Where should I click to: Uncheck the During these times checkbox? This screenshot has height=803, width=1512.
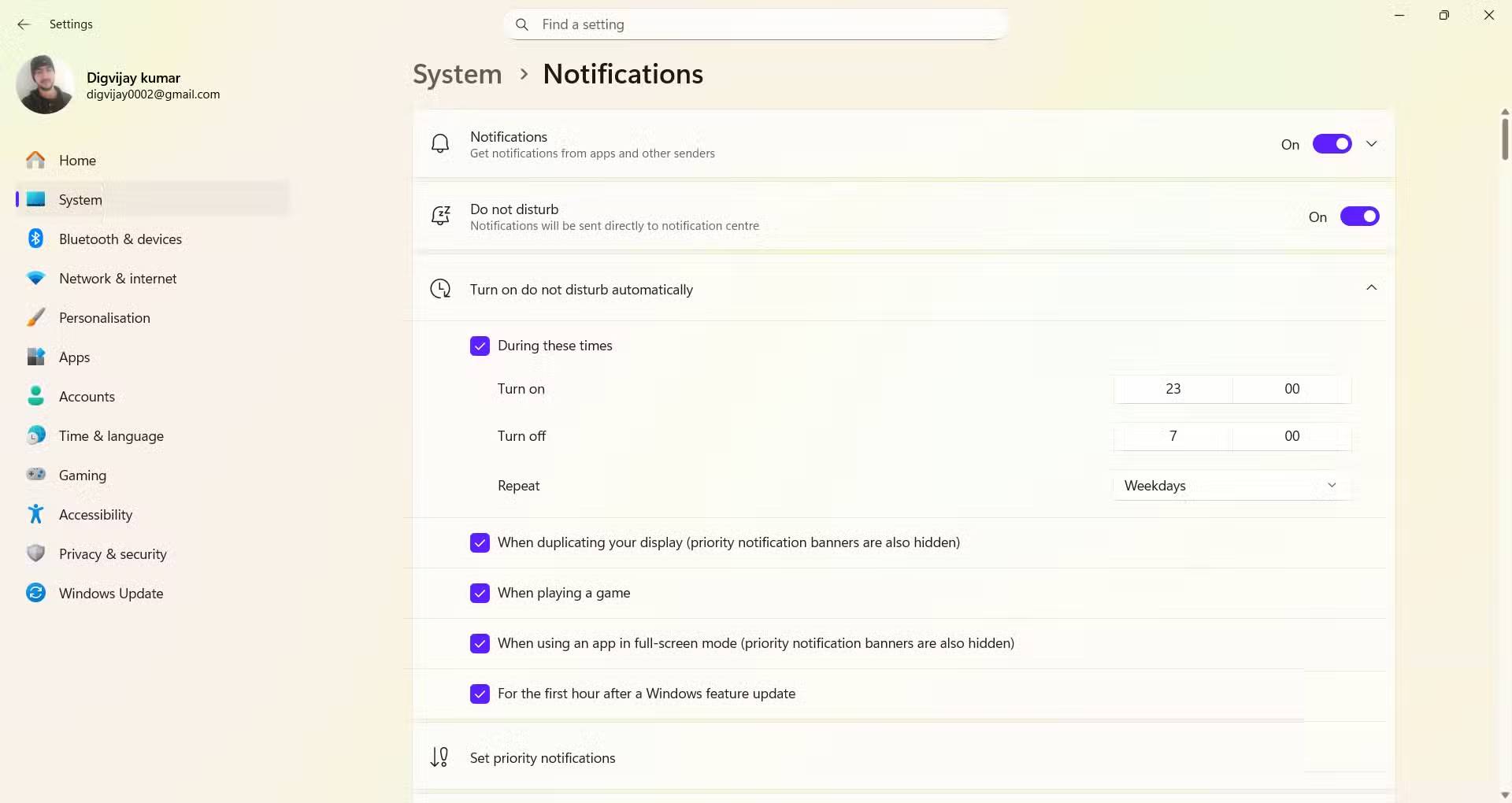480,346
